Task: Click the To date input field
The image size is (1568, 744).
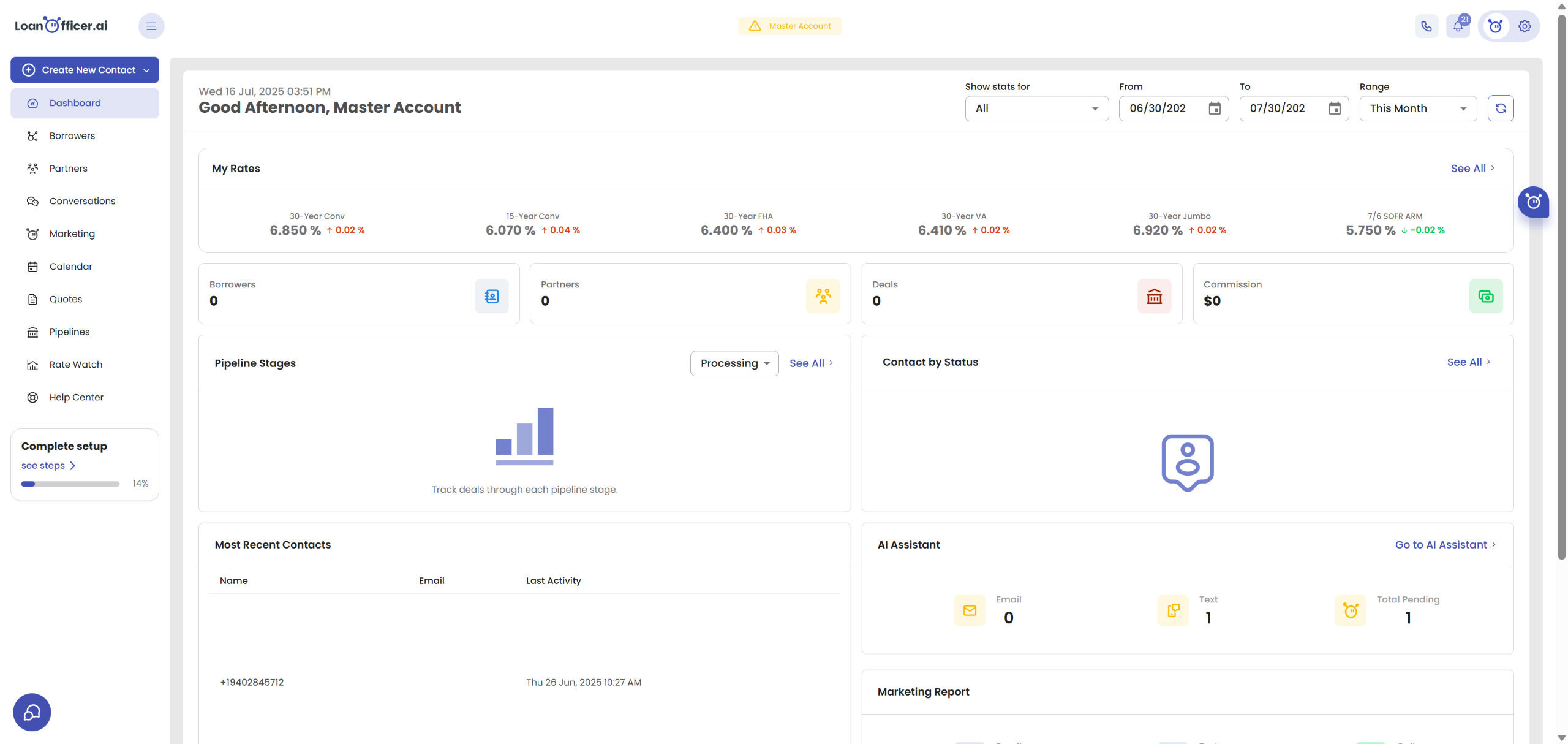Action: coord(1280,108)
